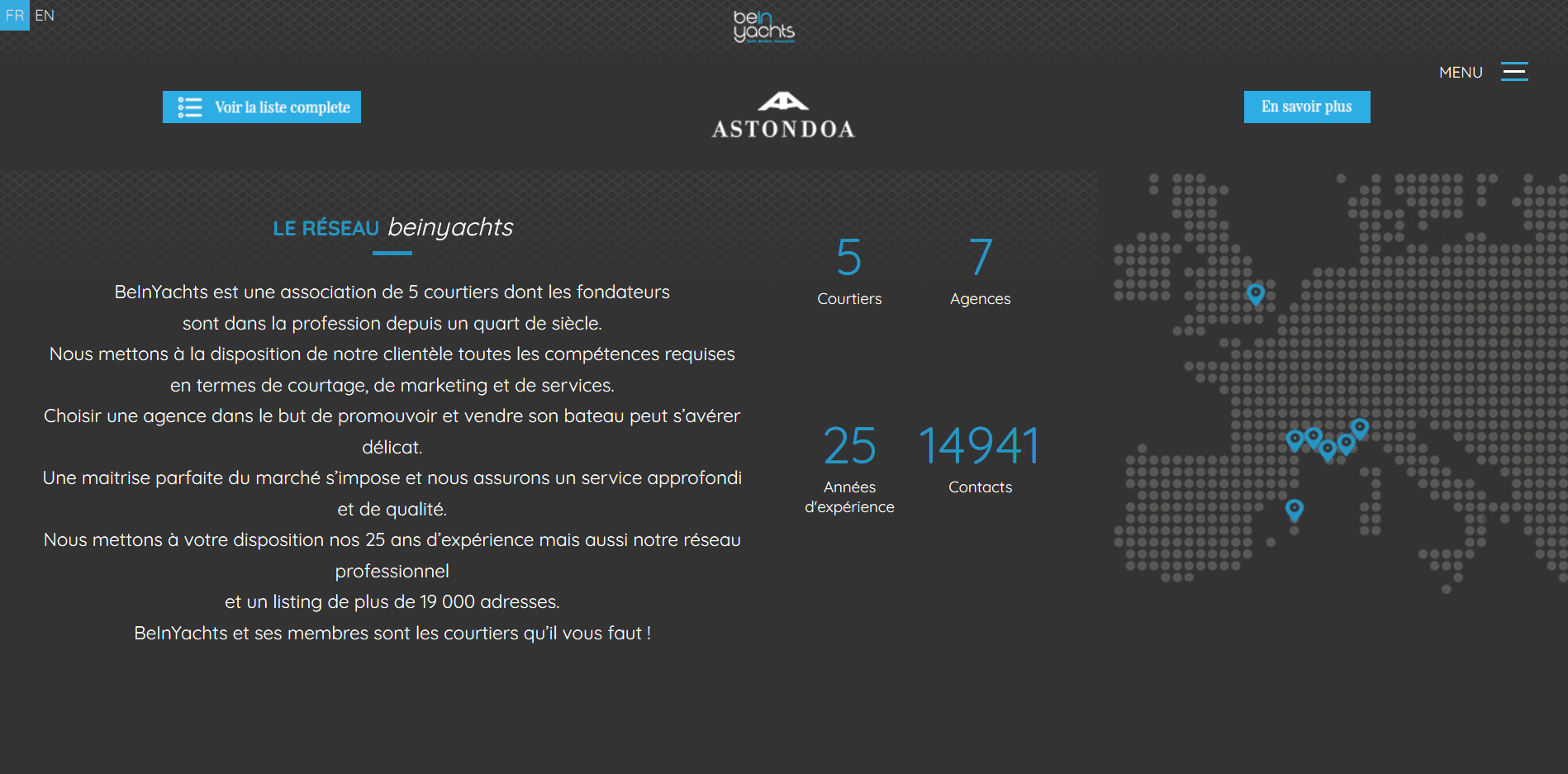Open the MENU label
The height and width of the screenshot is (774, 1568).
[x=1460, y=73]
